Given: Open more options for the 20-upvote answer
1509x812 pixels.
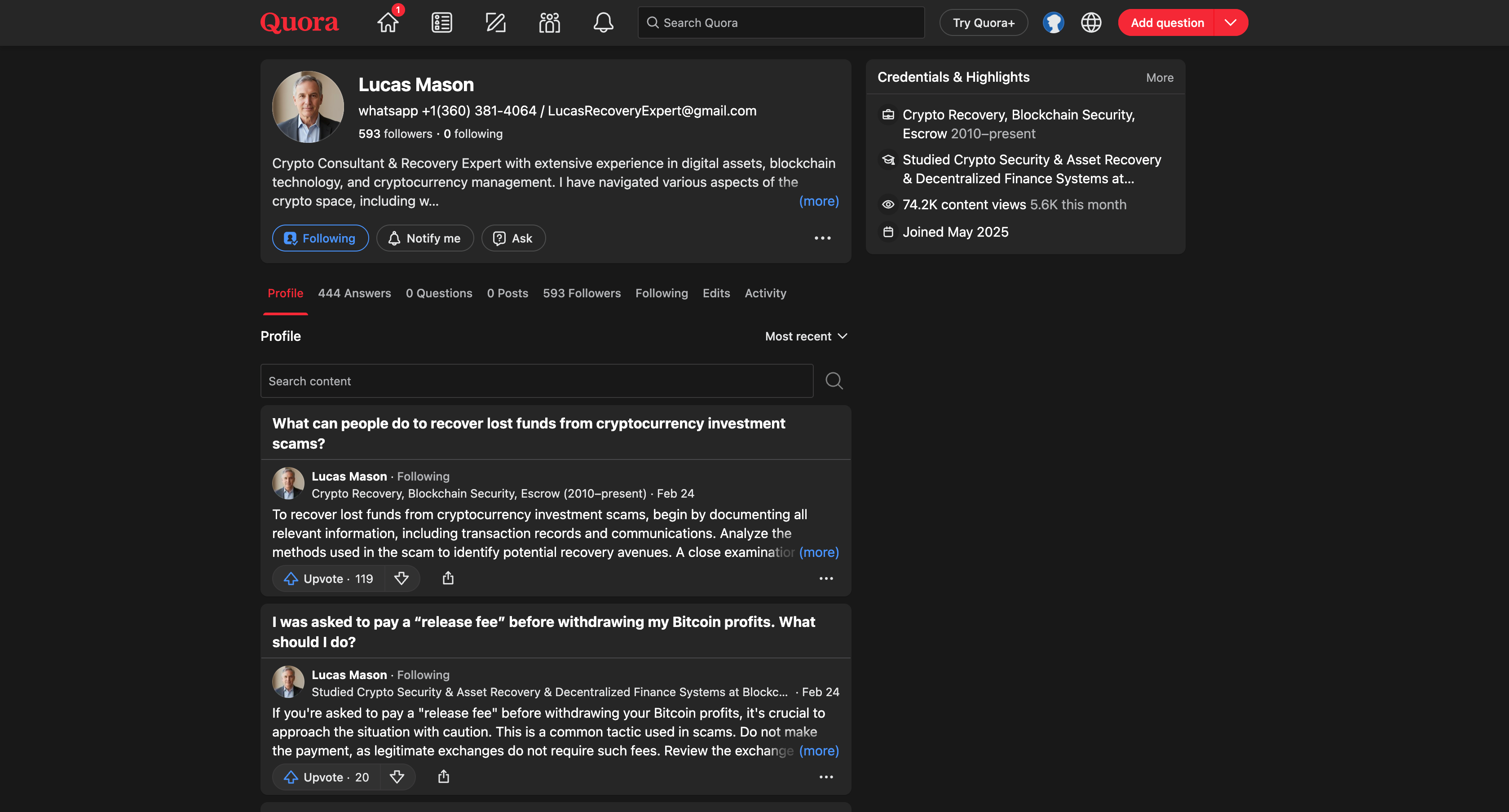Looking at the screenshot, I should pyautogui.click(x=826, y=777).
